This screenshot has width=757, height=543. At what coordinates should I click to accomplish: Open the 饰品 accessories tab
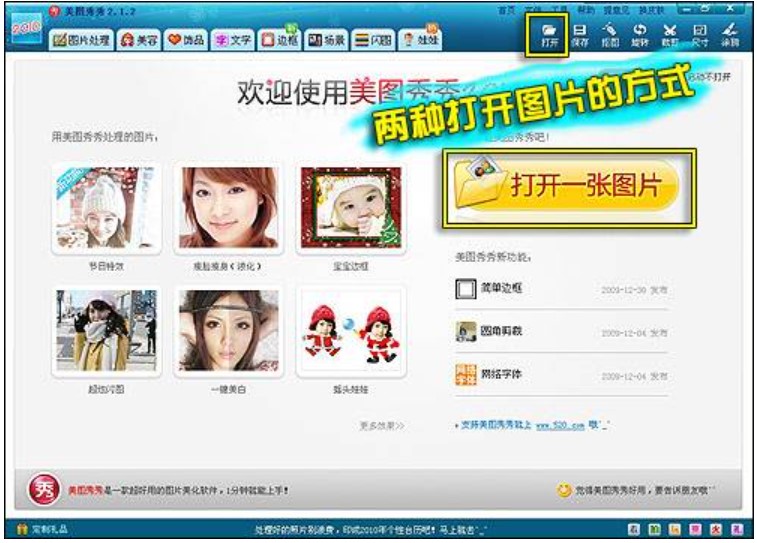click(x=186, y=40)
